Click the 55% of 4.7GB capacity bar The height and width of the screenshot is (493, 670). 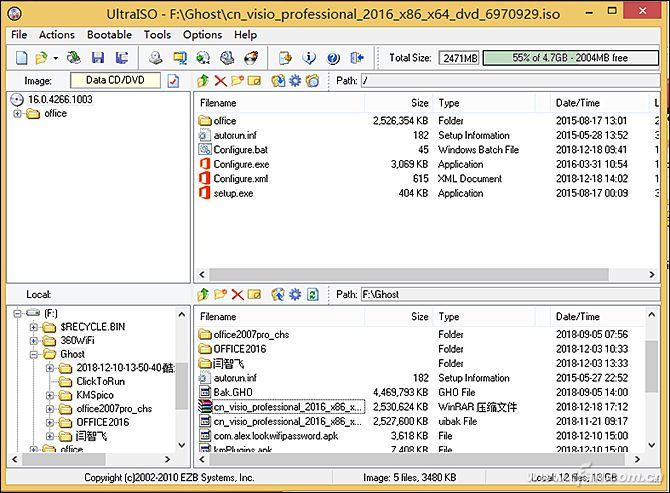point(571,58)
